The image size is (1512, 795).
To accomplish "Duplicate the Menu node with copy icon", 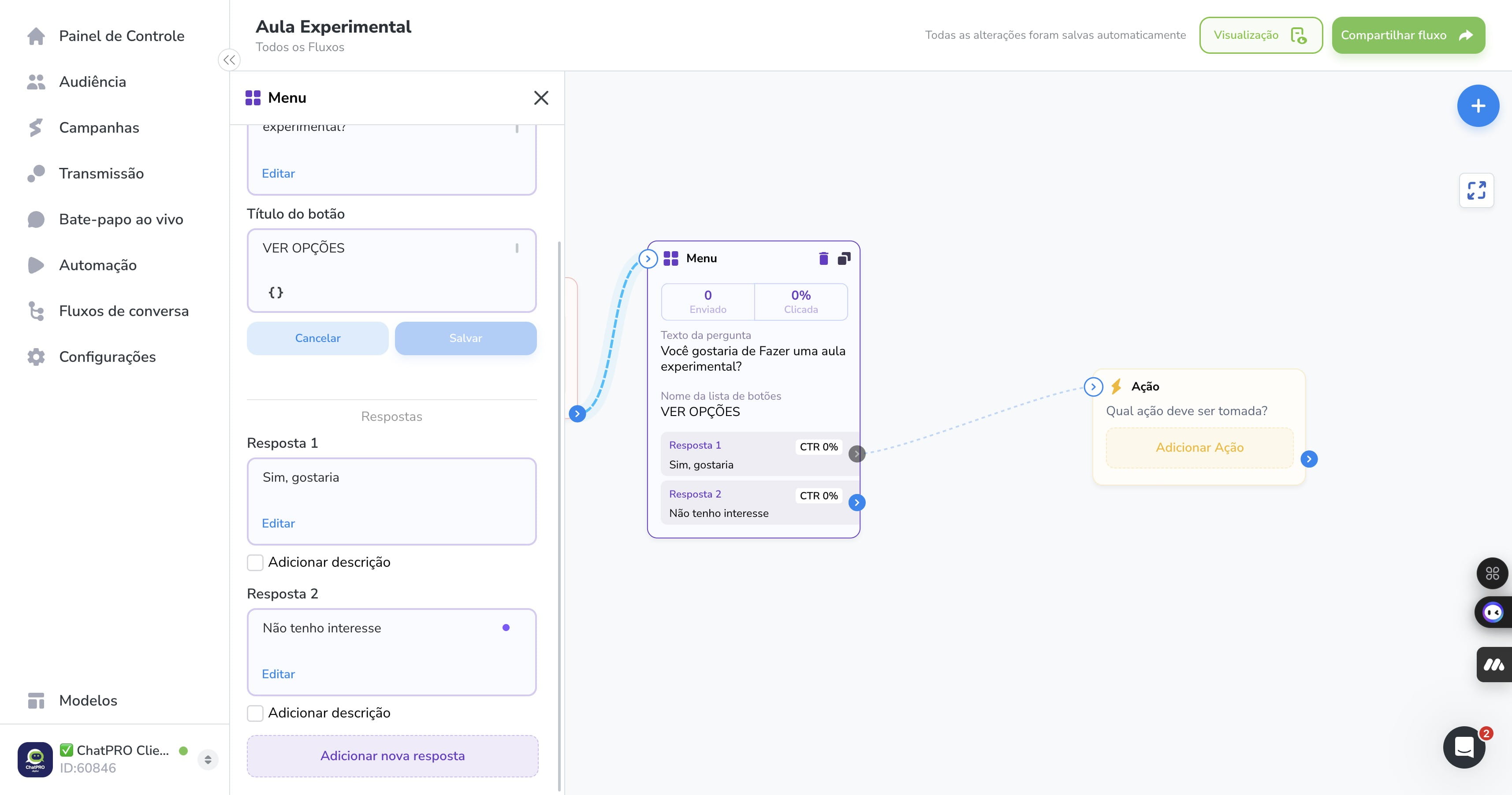I will (844, 258).
